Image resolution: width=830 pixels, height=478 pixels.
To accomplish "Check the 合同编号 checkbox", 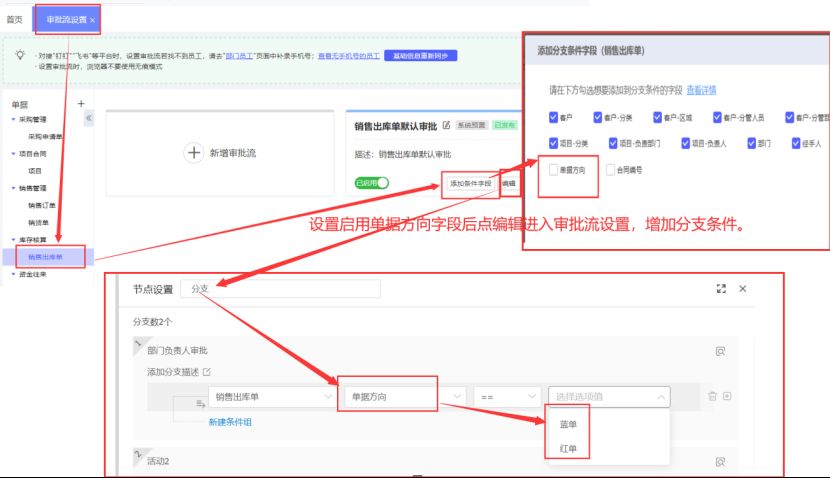I will pyautogui.click(x=610, y=170).
